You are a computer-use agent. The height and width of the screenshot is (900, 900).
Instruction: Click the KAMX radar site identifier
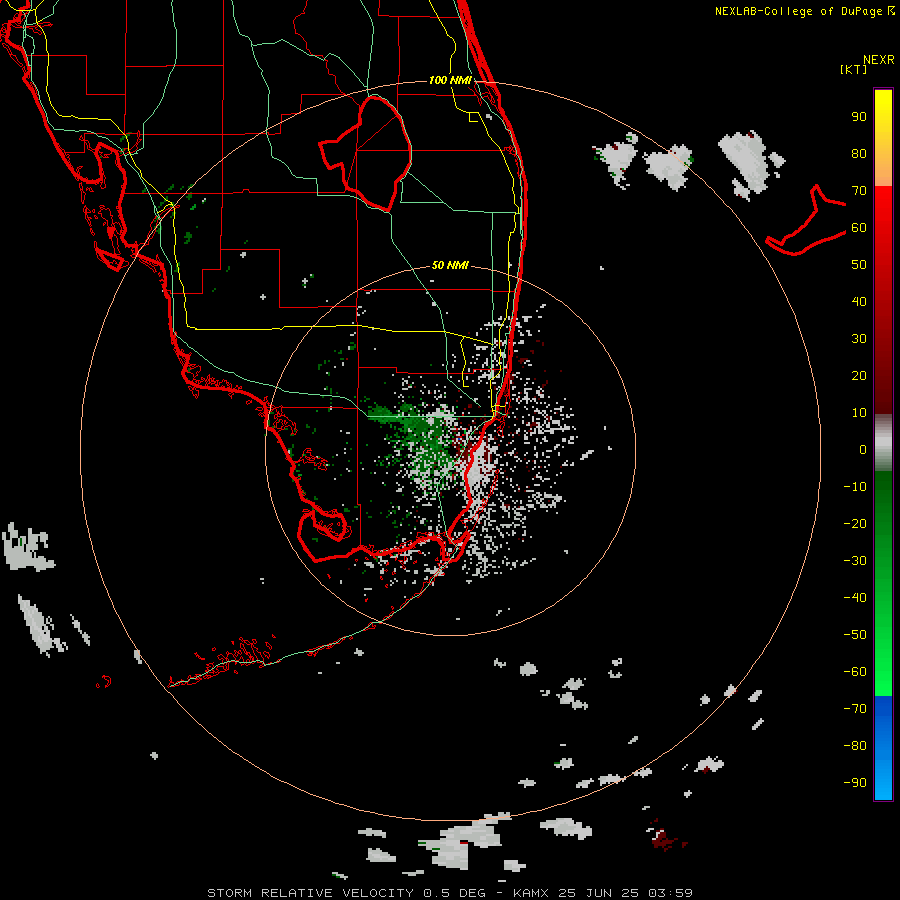point(531,893)
